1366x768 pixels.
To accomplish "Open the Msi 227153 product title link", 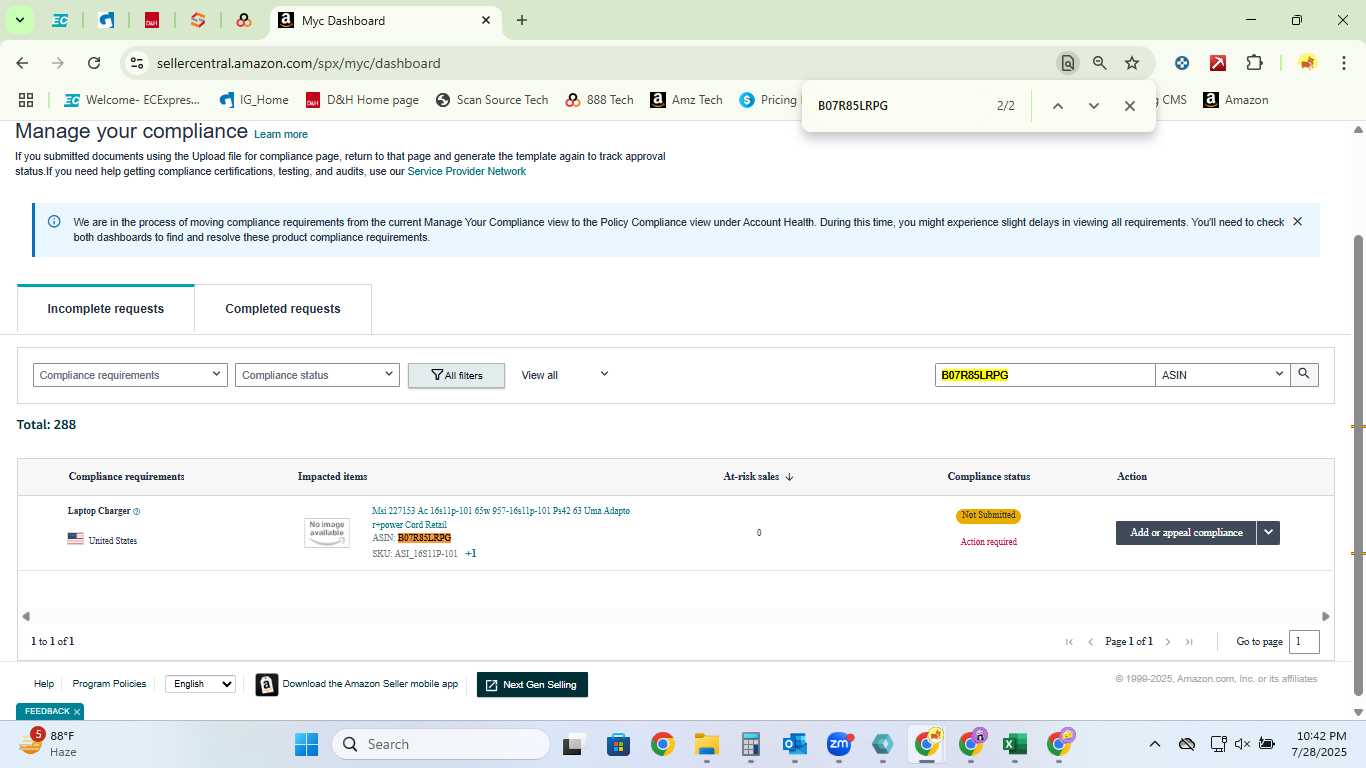I will point(501,517).
